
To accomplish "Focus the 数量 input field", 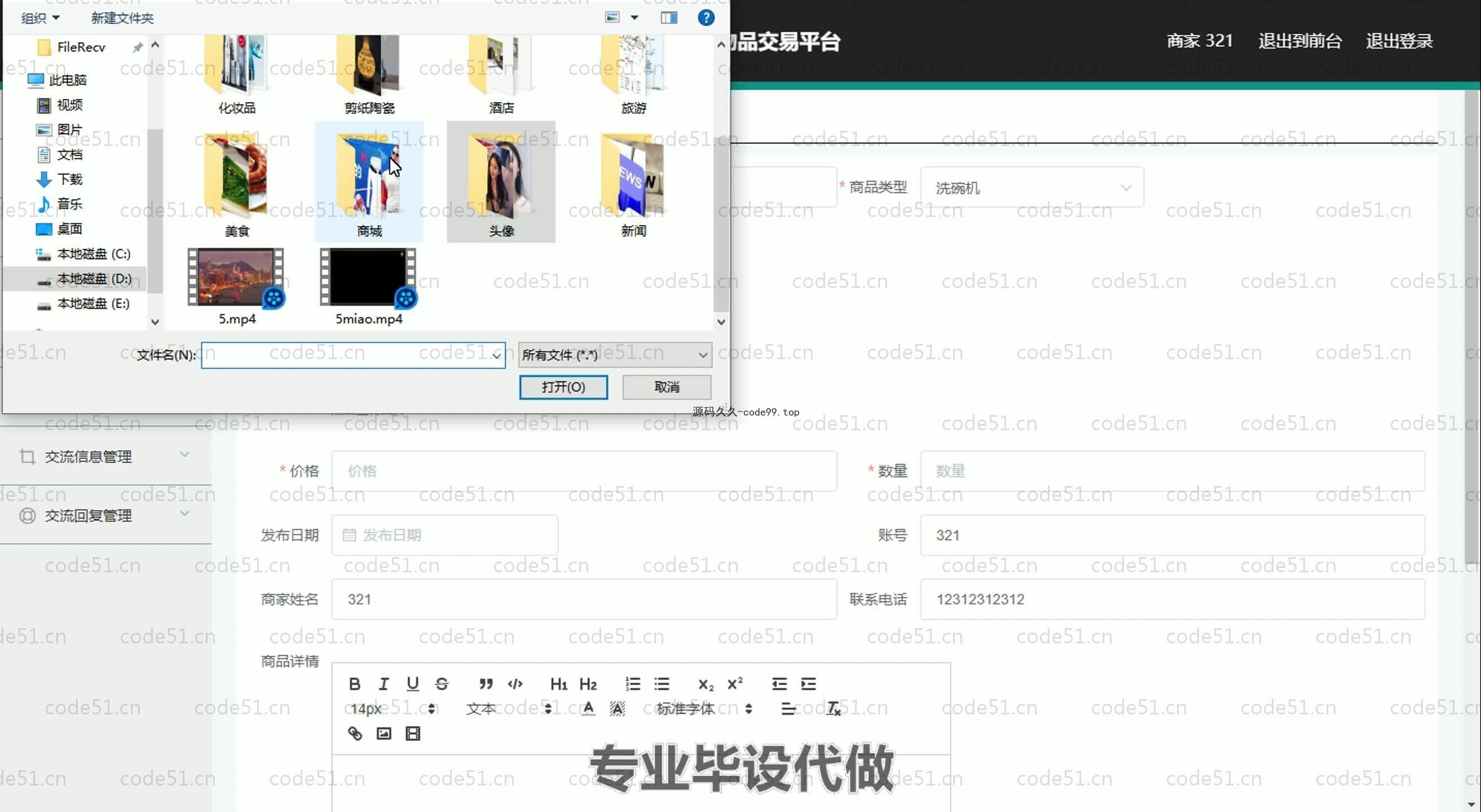I will click(1173, 471).
